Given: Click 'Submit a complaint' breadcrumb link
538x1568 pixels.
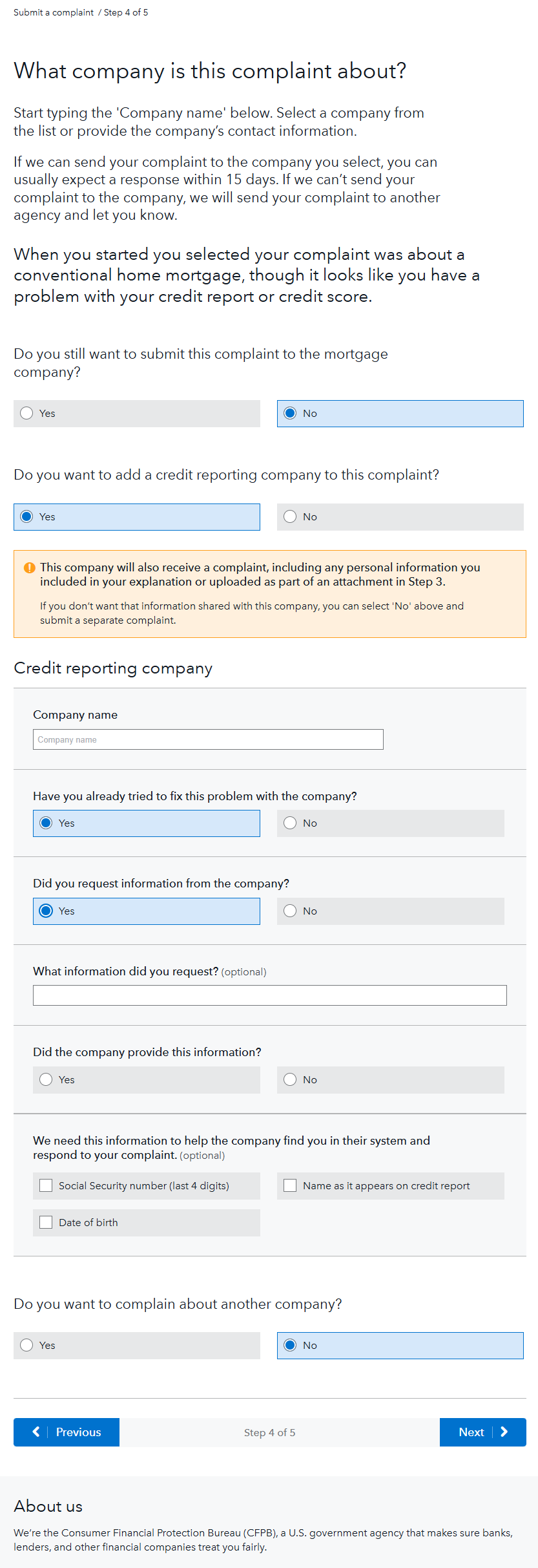Looking at the screenshot, I should click(x=54, y=12).
